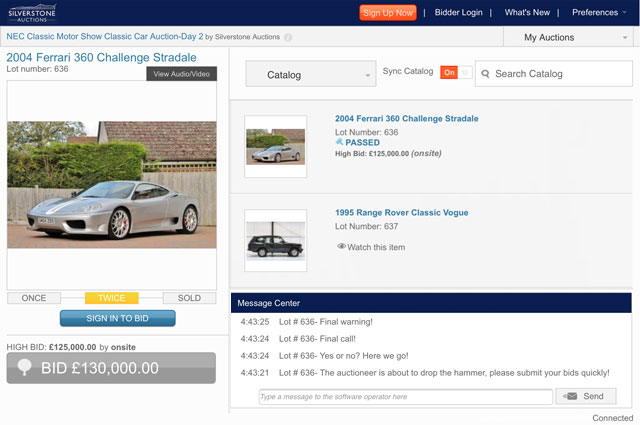Viewport: 640px width, 425px height.
Task: Click the Sign Up Now button
Action: pos(388,13)
